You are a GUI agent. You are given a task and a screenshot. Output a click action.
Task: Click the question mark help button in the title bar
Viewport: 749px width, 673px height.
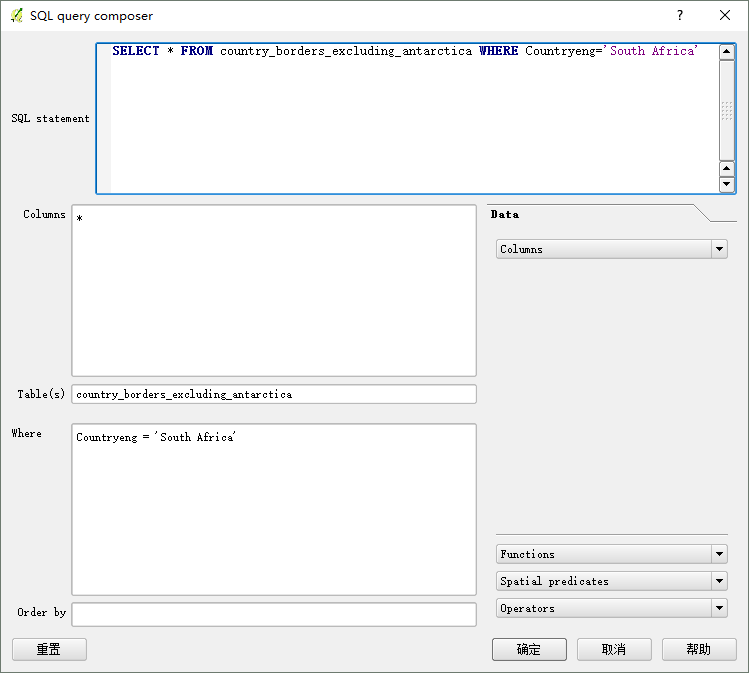680,15
